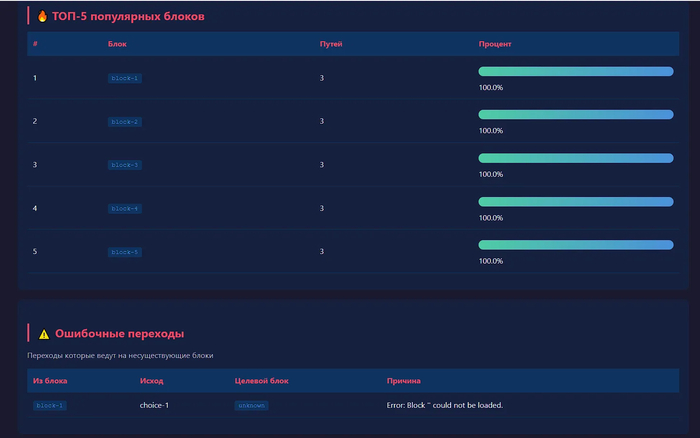
Task: Sort by the Блок column header
Action: pyautogui.click(x=117, y=44)
